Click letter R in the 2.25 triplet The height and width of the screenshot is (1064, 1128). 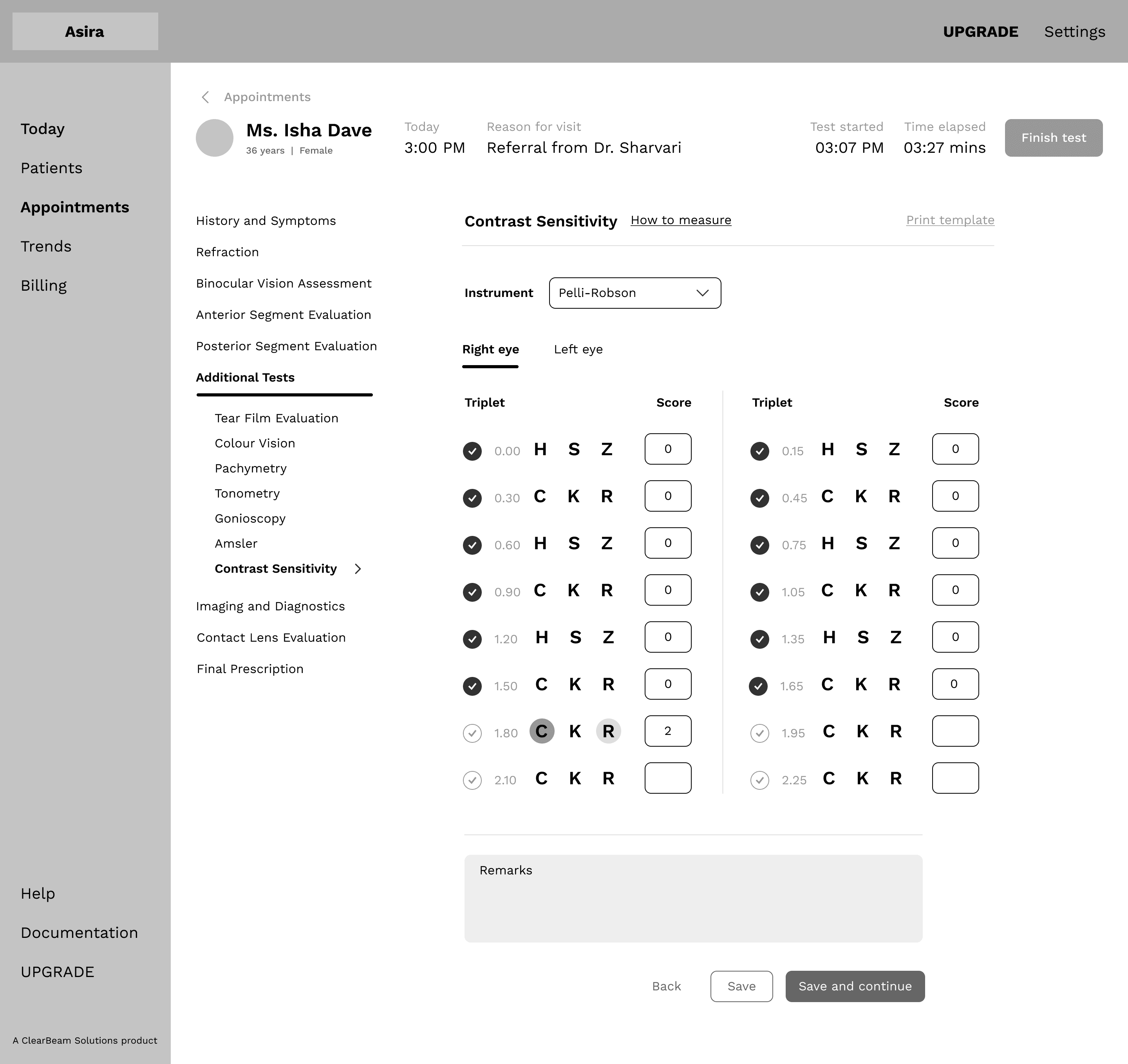point(895,778)
